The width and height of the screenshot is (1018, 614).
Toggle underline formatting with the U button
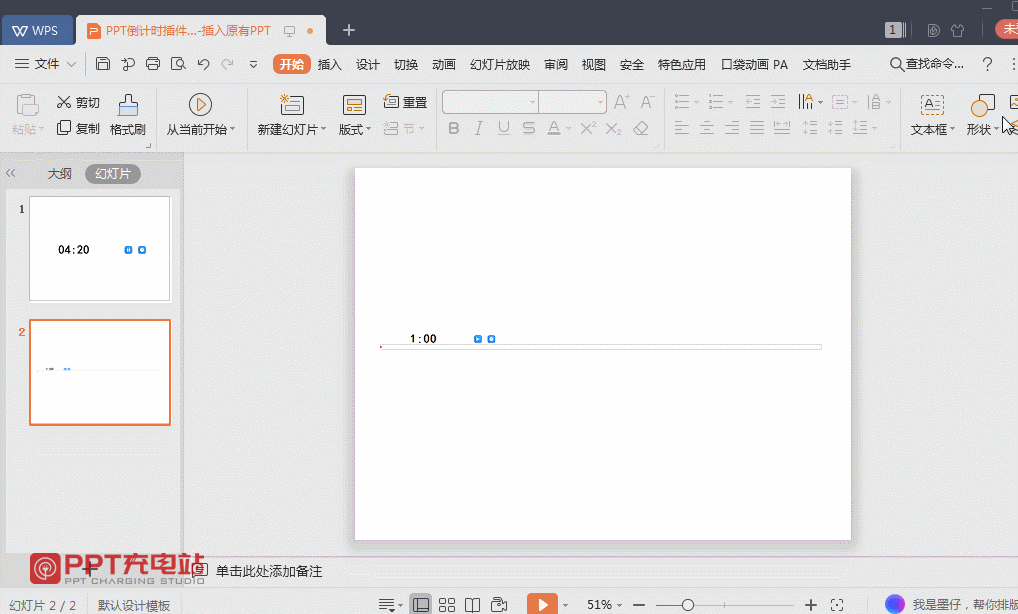(x=503, y=128)
